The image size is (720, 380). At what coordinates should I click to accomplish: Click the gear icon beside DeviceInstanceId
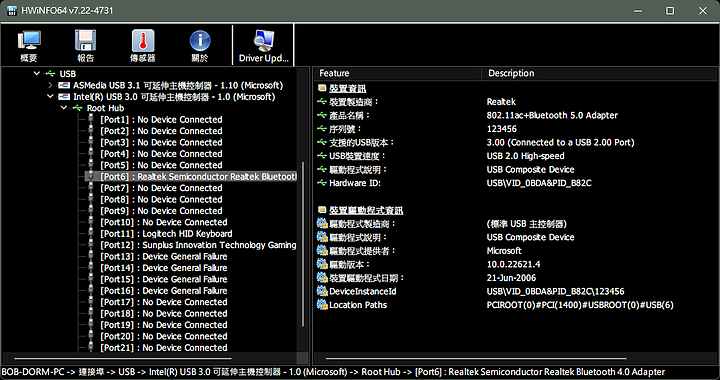[322, 291]
